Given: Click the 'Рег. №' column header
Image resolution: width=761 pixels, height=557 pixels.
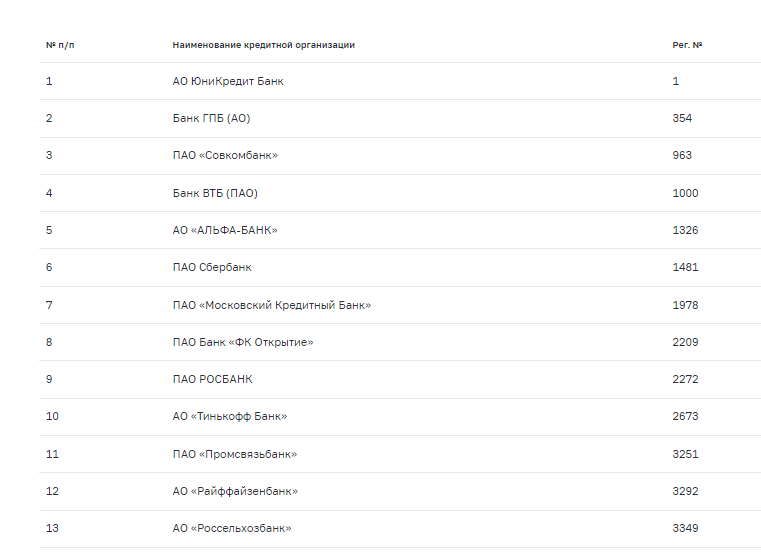Looking at the screenshot, I should tap(687, 45).
